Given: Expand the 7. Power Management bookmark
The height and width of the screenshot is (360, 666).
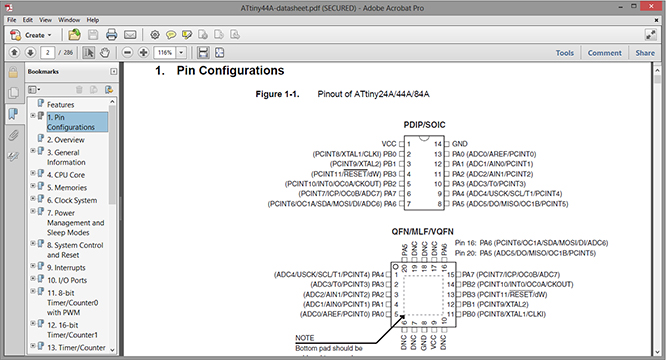Looking at the screenshot, I should tap(33, 211).
